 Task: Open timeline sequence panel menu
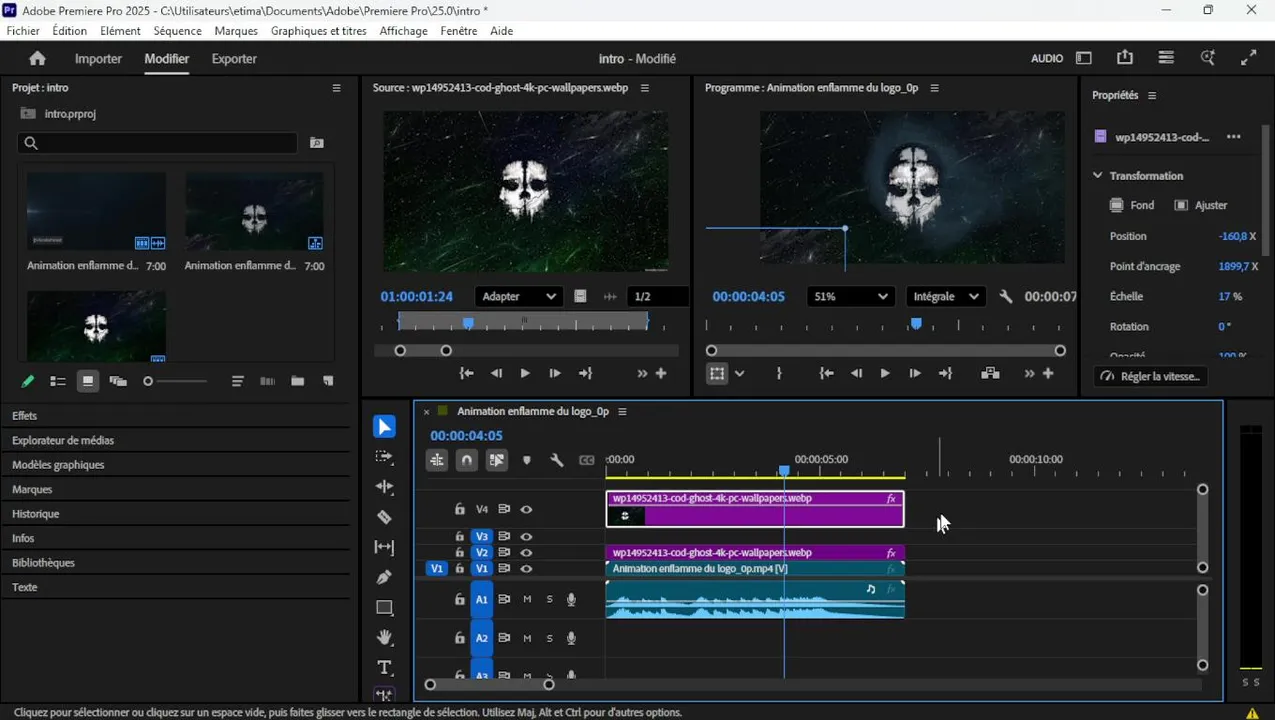point(622,411)
